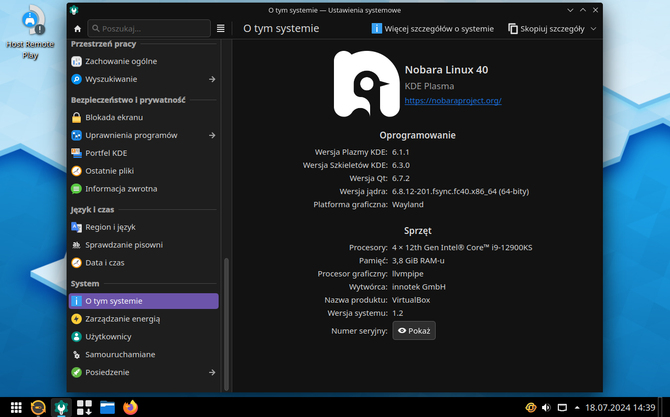Open Informacja zwrotna settings

click(x=144, y=189)
